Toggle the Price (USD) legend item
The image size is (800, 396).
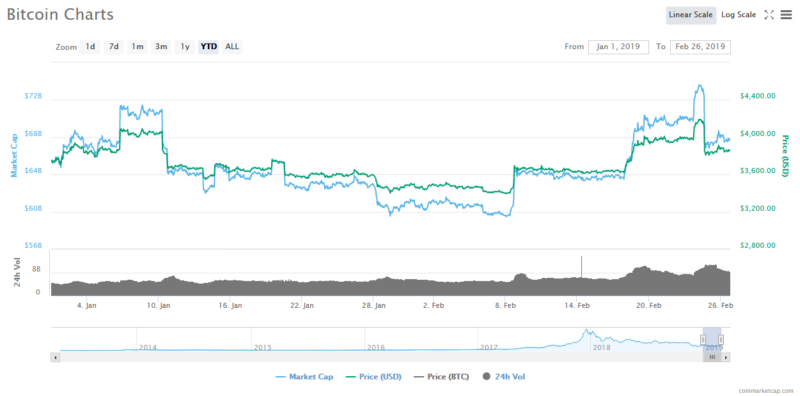pos(373,377)
